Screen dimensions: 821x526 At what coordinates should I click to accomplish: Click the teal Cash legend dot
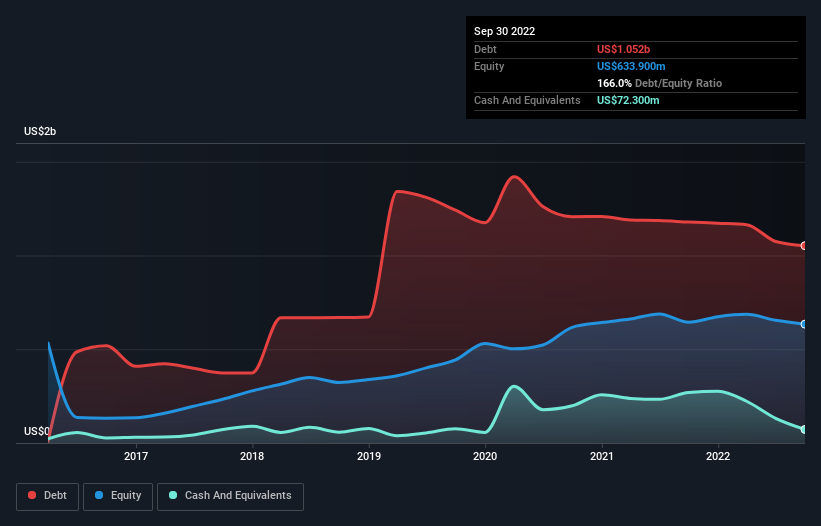pos(173,495)
